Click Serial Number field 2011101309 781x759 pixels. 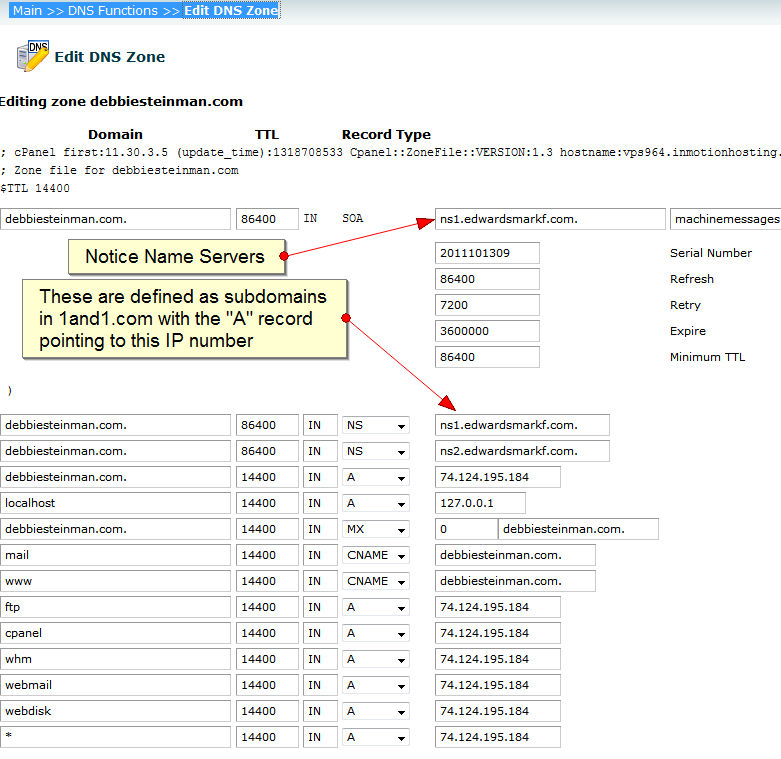tap(487, 253)
